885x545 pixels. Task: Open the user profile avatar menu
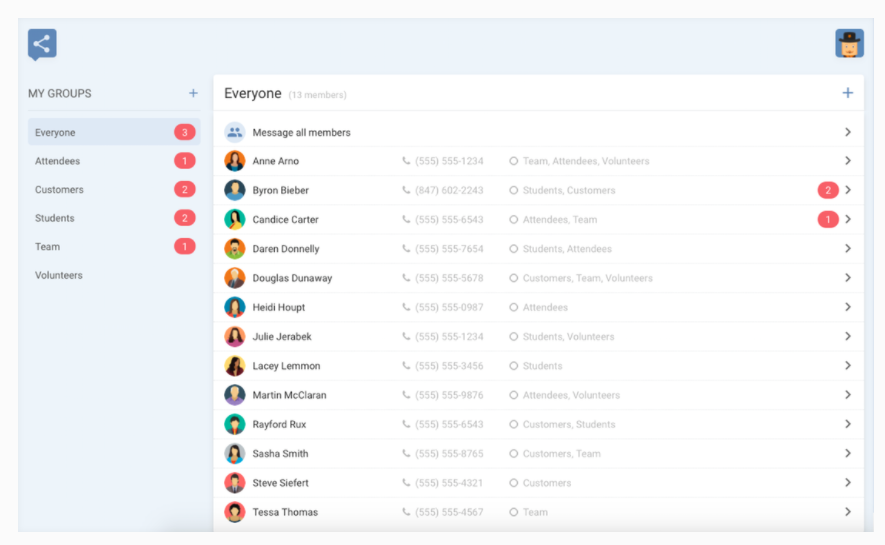pyautogui.click(x=849, y=43)
